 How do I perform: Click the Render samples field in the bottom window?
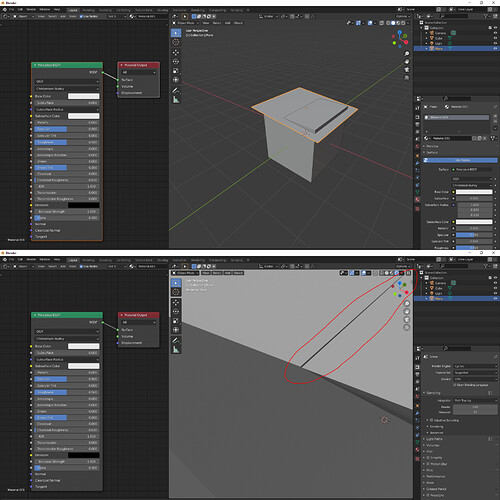(x=475, y=407)
